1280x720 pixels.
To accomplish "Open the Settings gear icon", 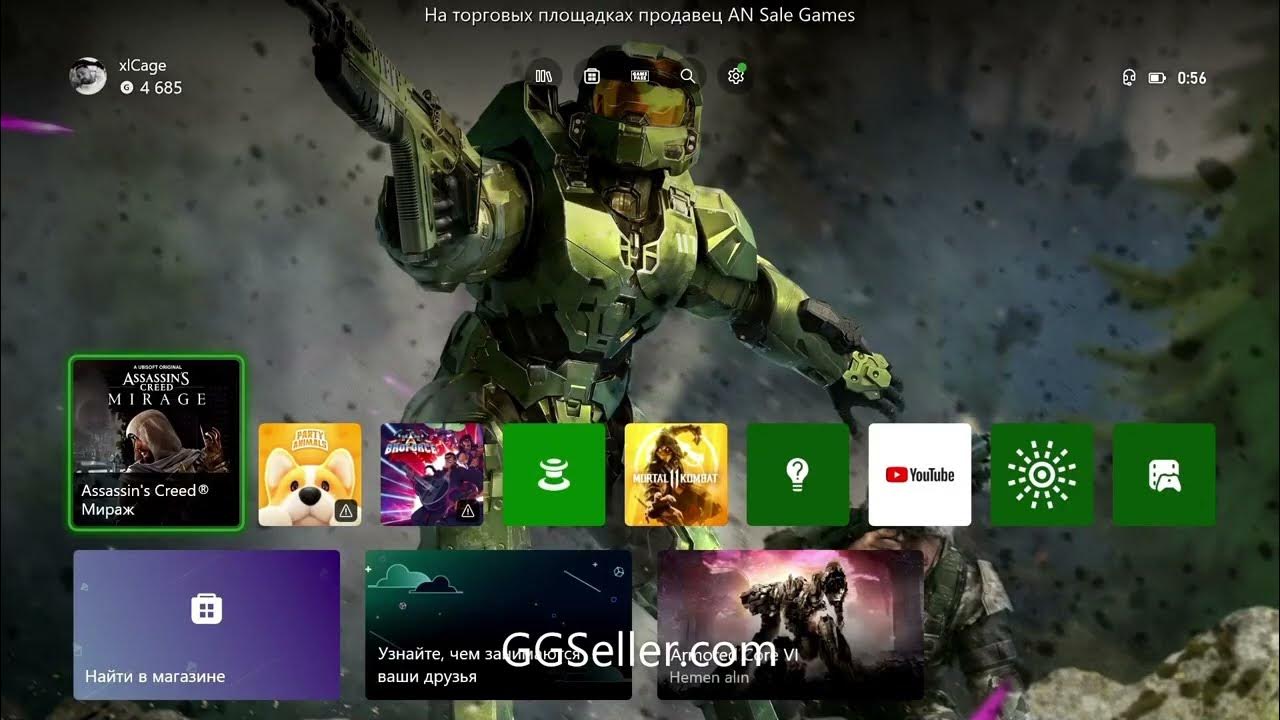I will (x=736, y=76).
